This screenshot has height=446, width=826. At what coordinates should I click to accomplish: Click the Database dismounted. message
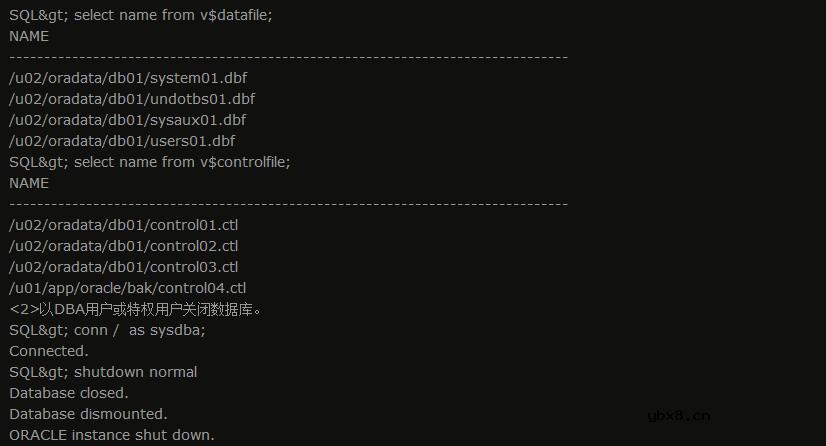click(88, 414)
